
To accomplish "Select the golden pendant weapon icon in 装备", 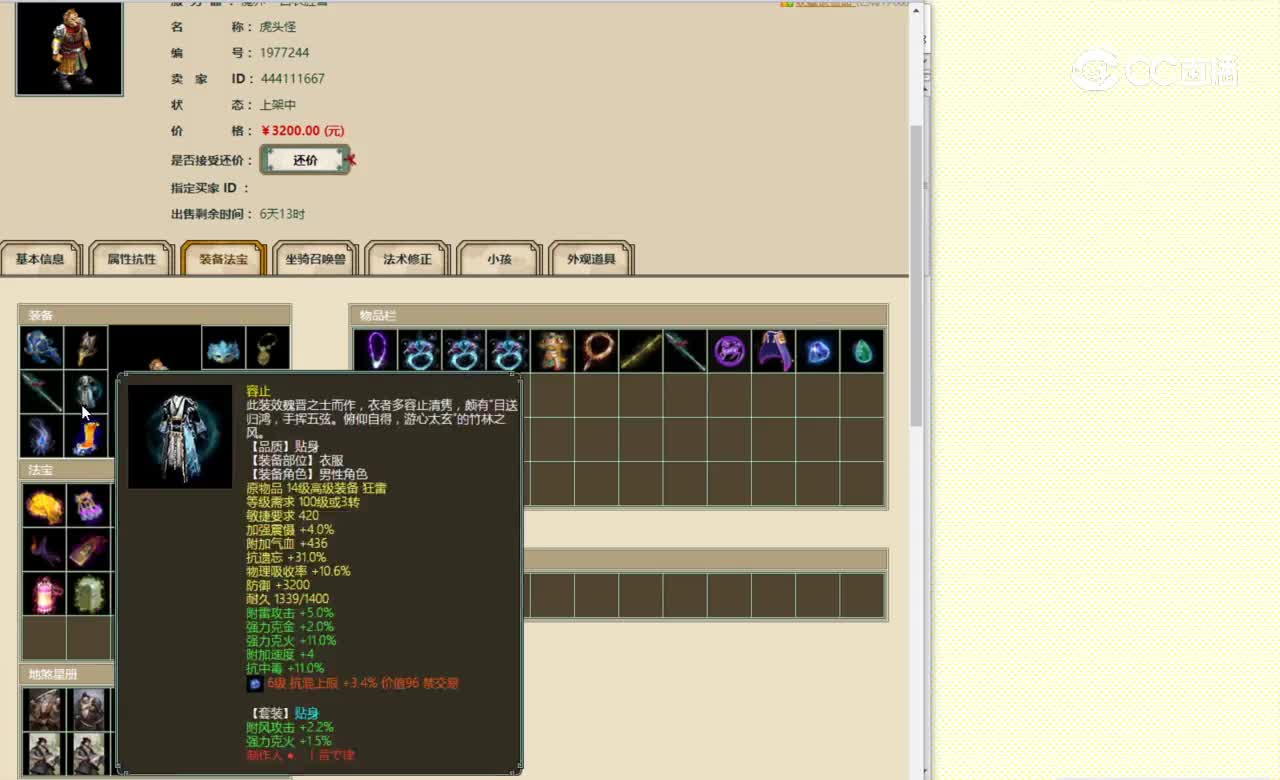I will (x=86, y=347).
